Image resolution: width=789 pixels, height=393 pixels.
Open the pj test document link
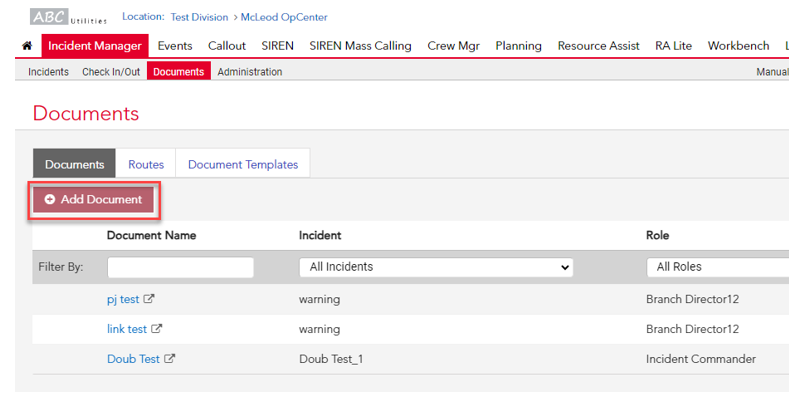click(x=123, y=299)
